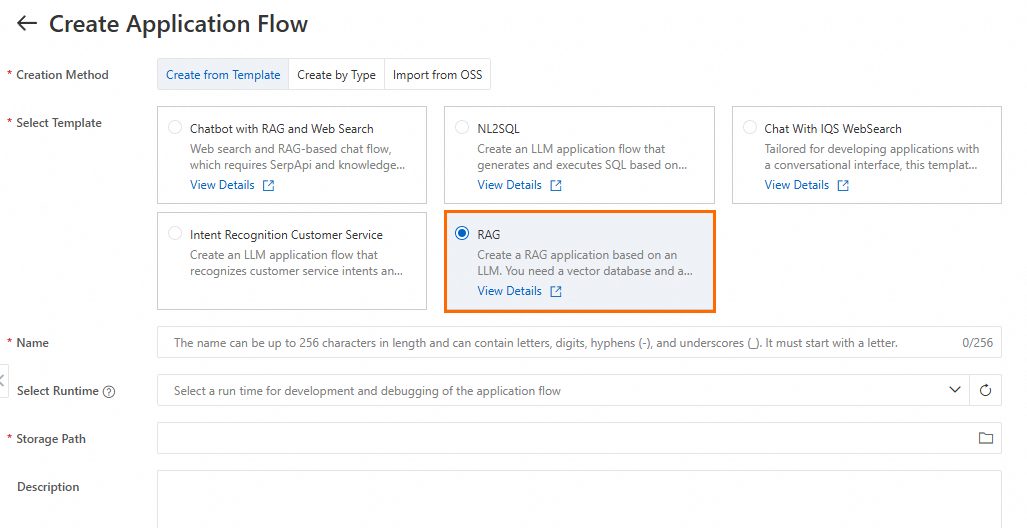Select Chat With IQS WebSearch radio

(749, 128)
